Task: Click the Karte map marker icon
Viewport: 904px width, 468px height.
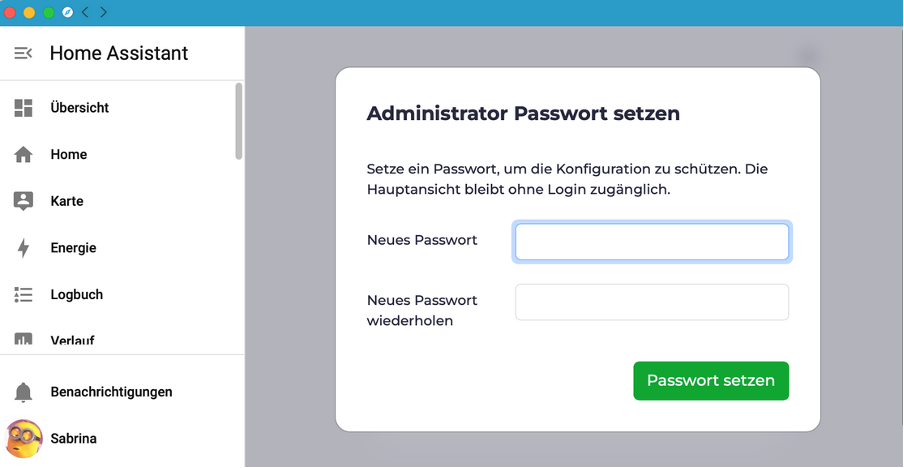Action: [23, 201]
